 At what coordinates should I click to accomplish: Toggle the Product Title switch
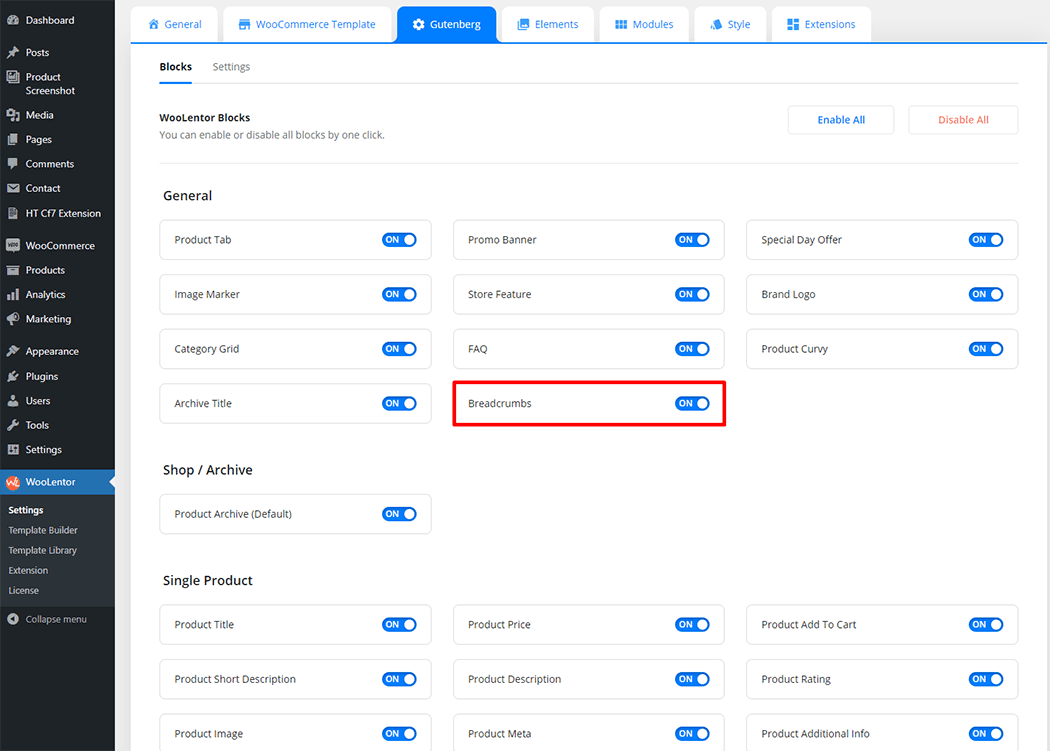(399, 624)
